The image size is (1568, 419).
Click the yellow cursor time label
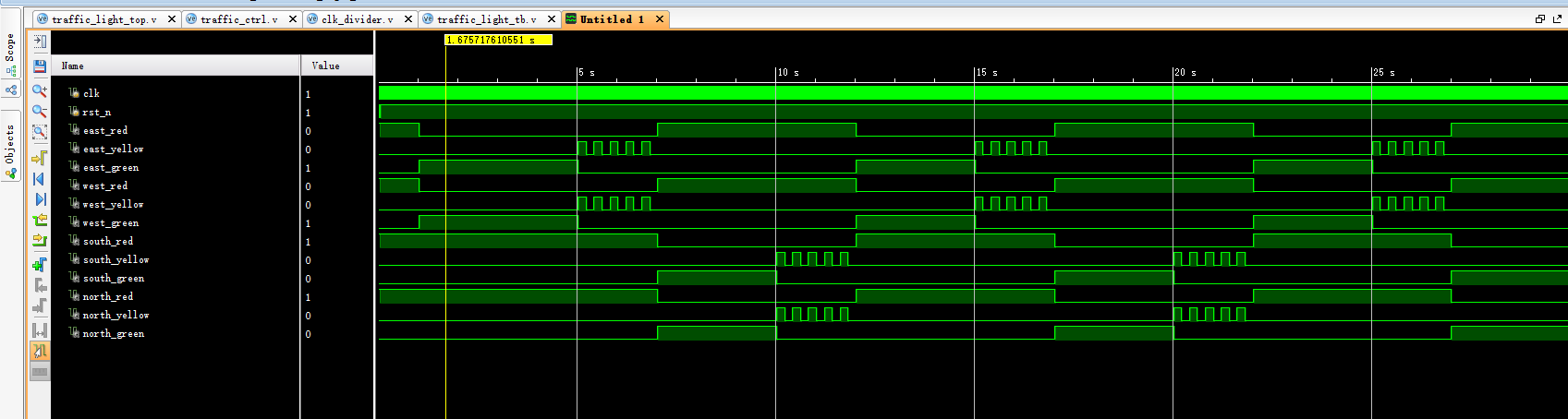[498, 40]
